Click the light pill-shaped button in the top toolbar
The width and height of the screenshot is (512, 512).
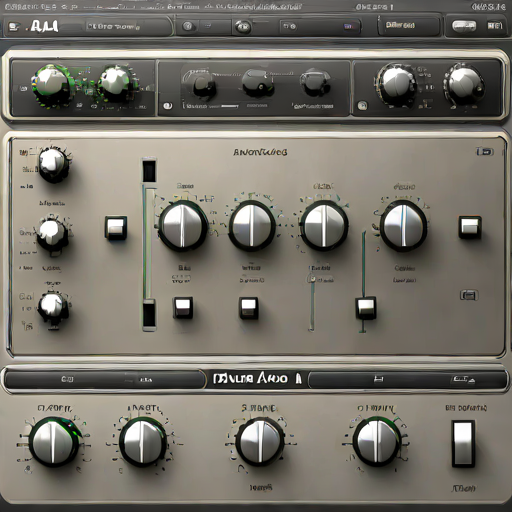pos(464,26)
